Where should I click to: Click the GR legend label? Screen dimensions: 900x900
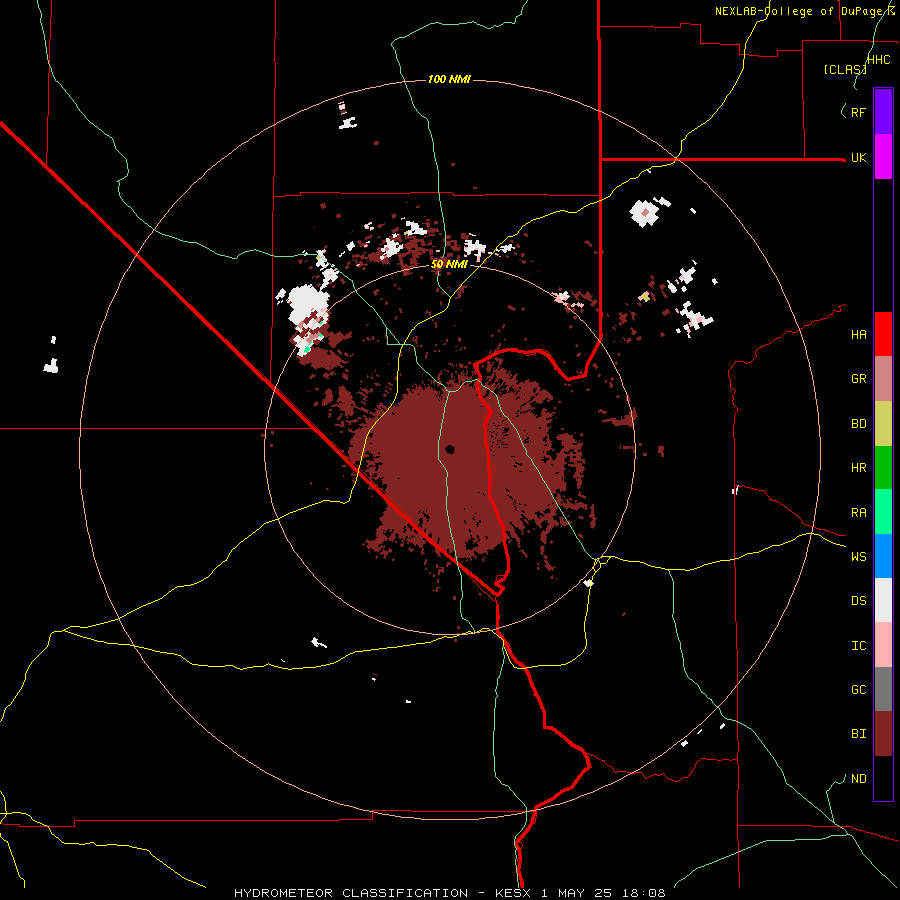tap(858, 379)
